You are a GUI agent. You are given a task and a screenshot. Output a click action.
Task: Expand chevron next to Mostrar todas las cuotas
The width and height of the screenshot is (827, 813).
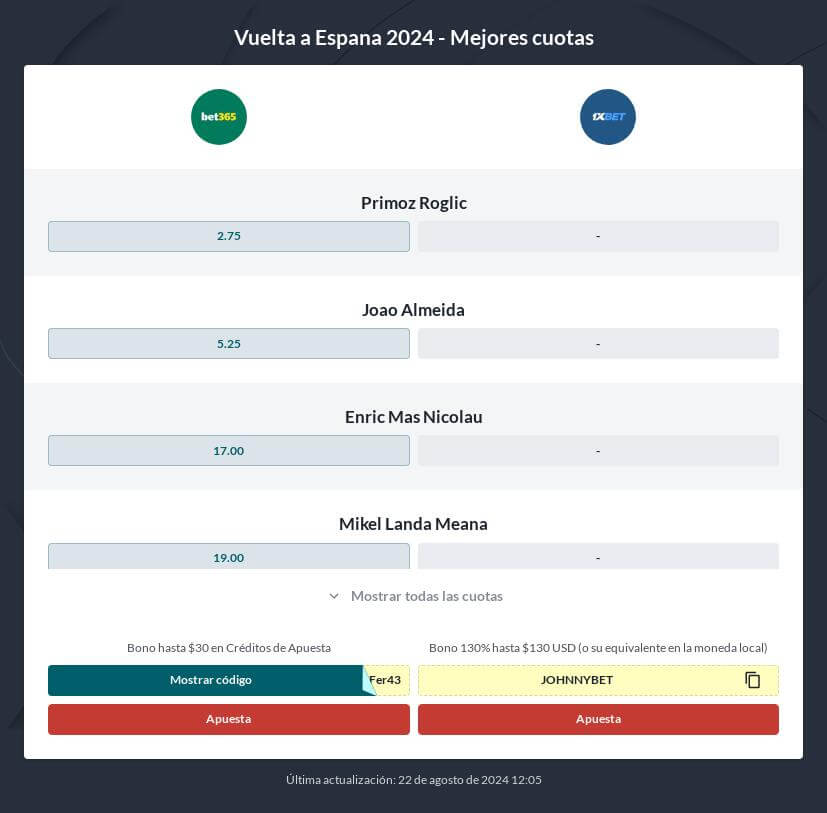[x=333, y=596]
